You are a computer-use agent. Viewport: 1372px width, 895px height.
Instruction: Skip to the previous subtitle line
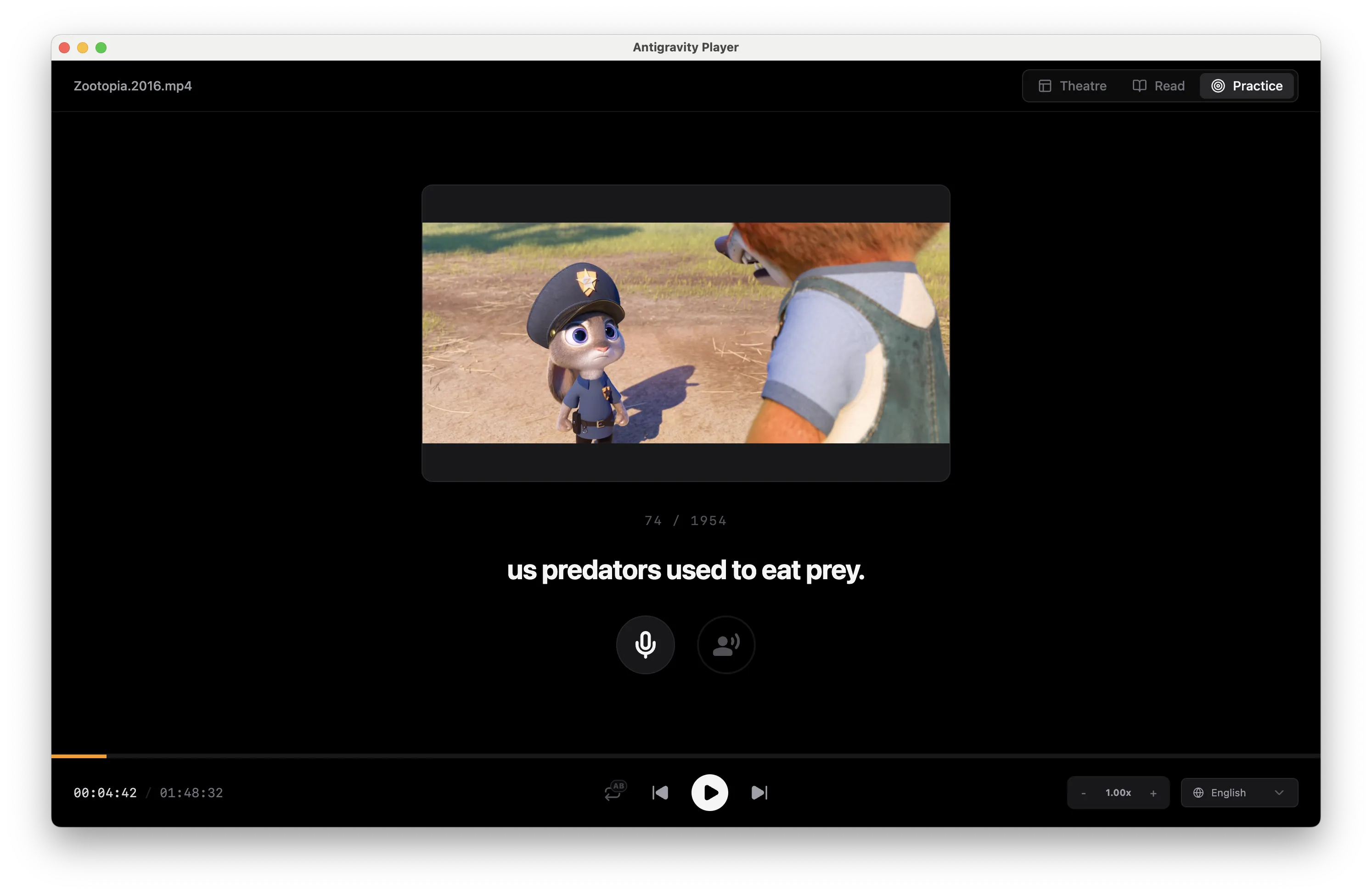tap(660, 792)
